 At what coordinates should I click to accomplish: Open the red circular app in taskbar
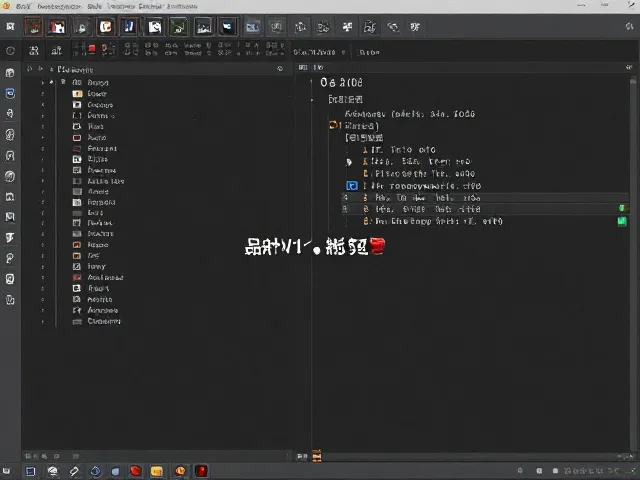point(135,471)
